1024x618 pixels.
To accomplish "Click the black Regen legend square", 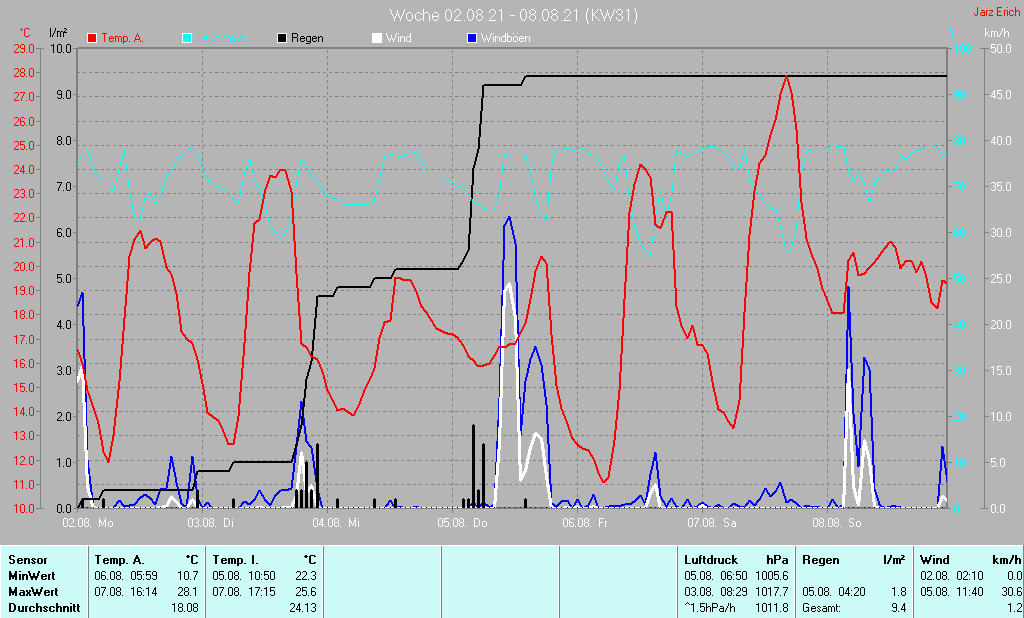I will (x=282, y=38).
